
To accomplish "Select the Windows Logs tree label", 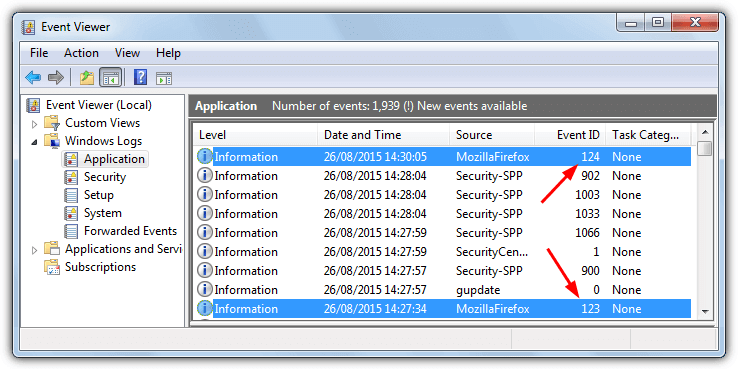I will [x=104, y=141].
